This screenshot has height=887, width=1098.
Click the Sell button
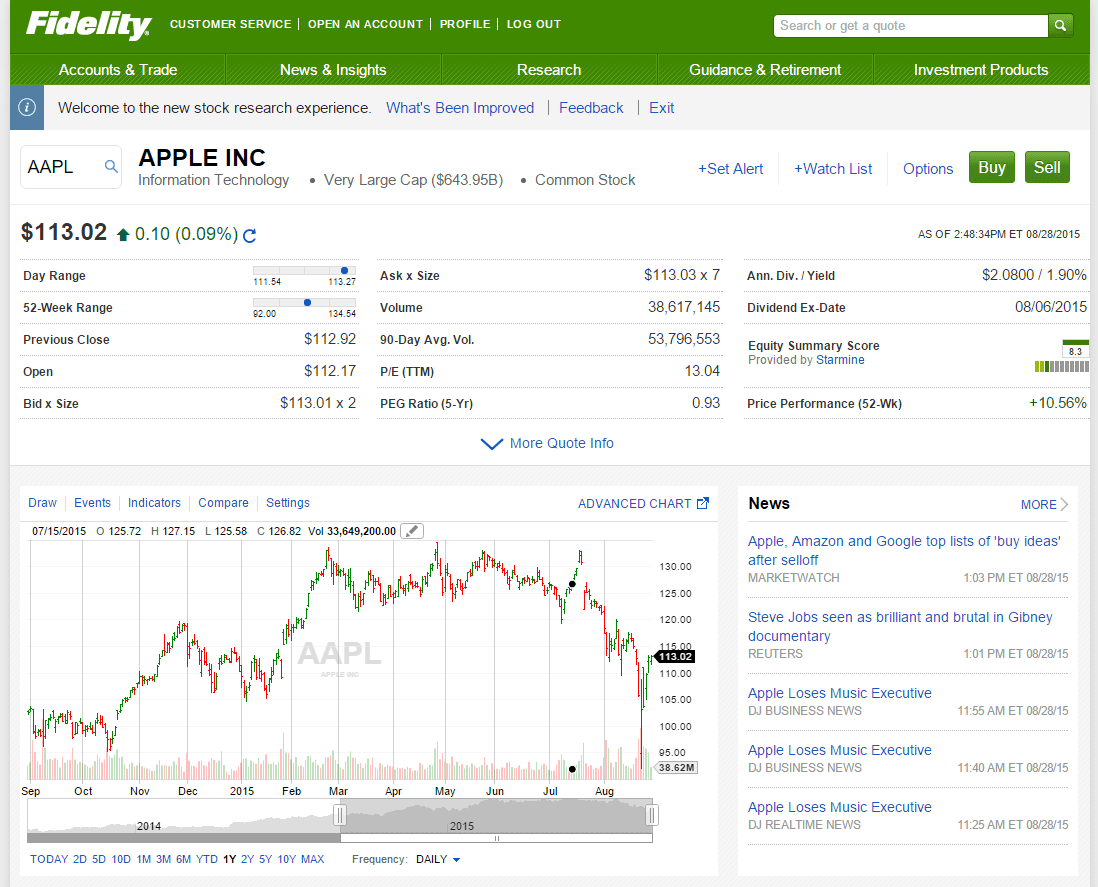1047,167
